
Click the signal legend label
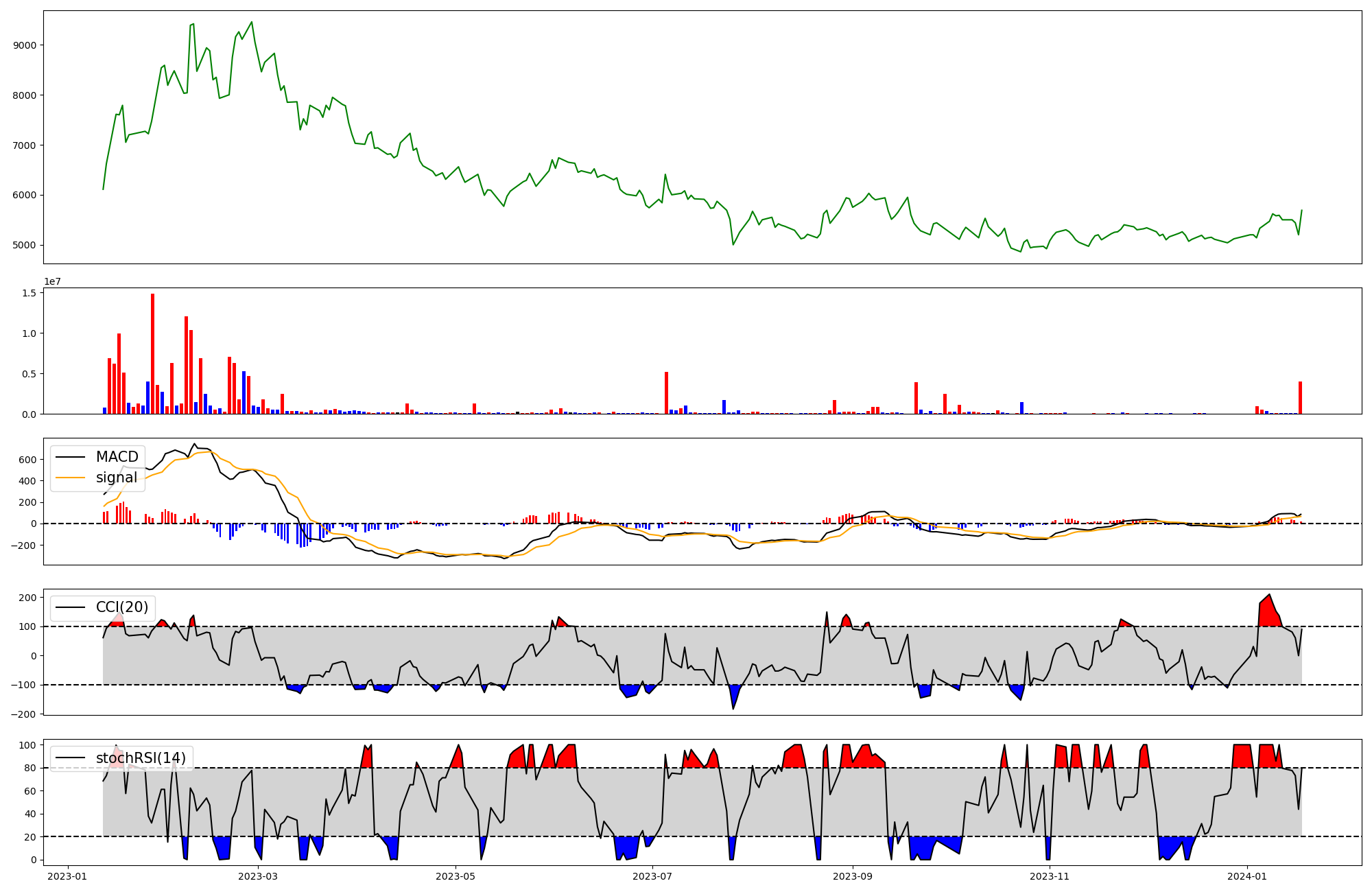117,478
